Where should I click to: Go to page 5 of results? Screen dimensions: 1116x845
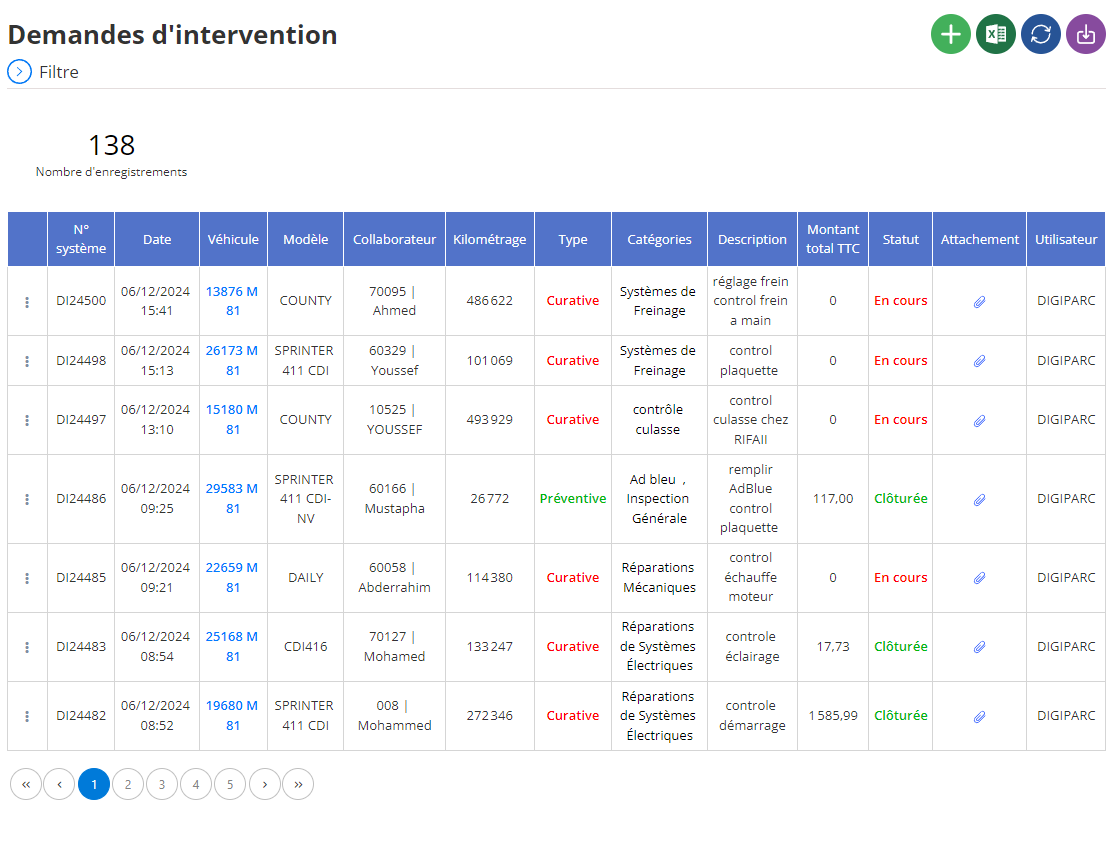tap(230, 784)
